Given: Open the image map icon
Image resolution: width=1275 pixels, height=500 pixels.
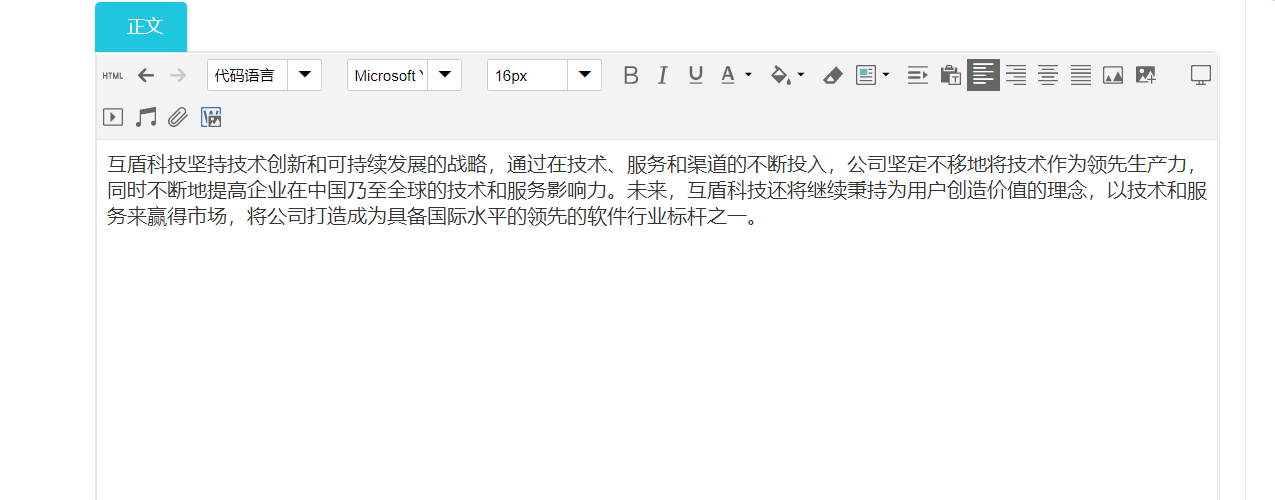Looking at the screenshot, I should click(x=211, y=117).
